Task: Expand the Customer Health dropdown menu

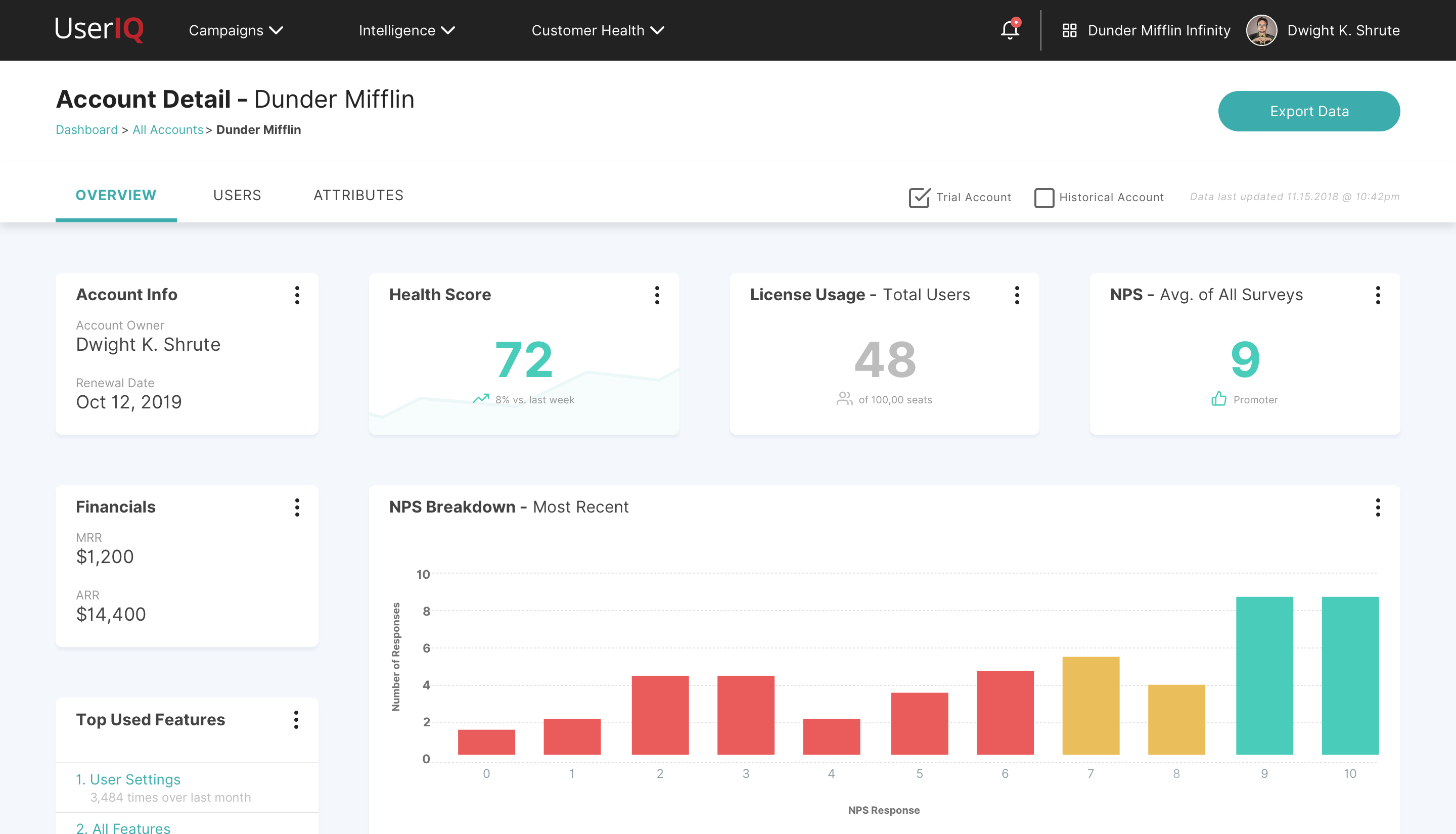Action: [x=598, y=30]
